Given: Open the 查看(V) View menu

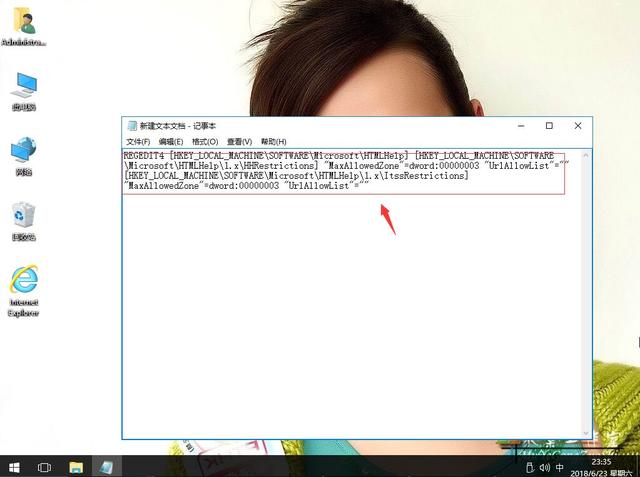Looking at the screenshot, I should (239, 142).
